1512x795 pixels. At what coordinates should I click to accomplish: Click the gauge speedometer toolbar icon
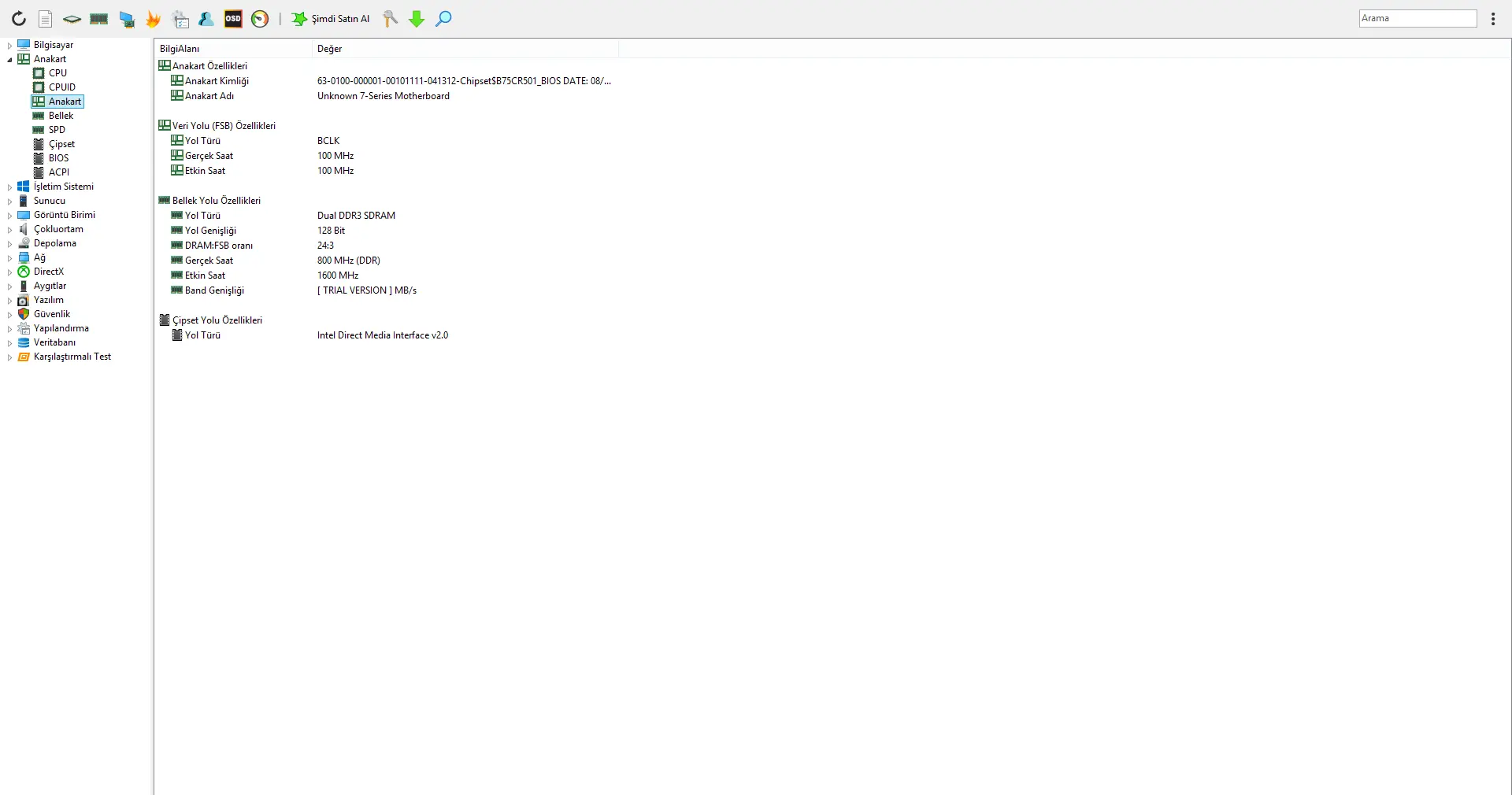261,19
